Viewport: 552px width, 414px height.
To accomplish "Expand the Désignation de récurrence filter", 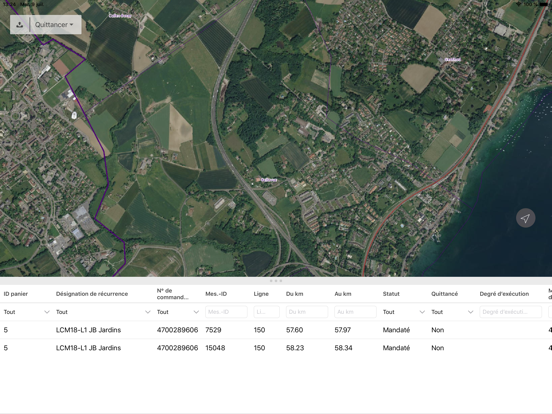I will click(x=103, y=312).
